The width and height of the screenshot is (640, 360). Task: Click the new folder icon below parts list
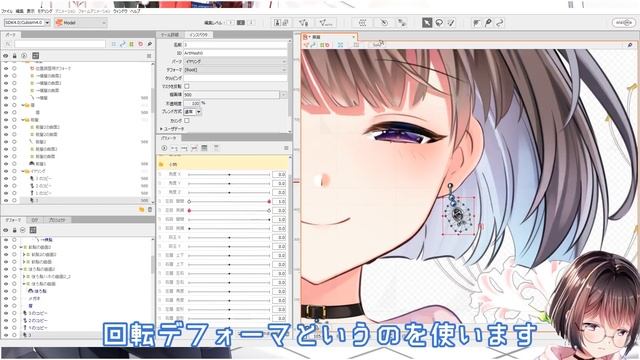pos(142,209)
